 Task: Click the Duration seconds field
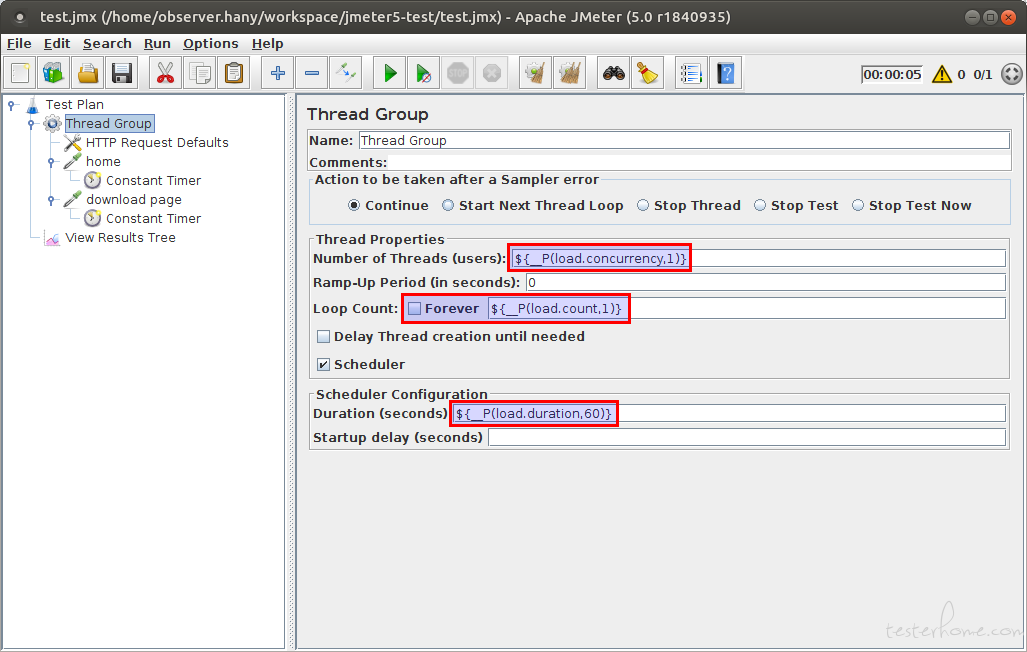[x=729, y=413]
